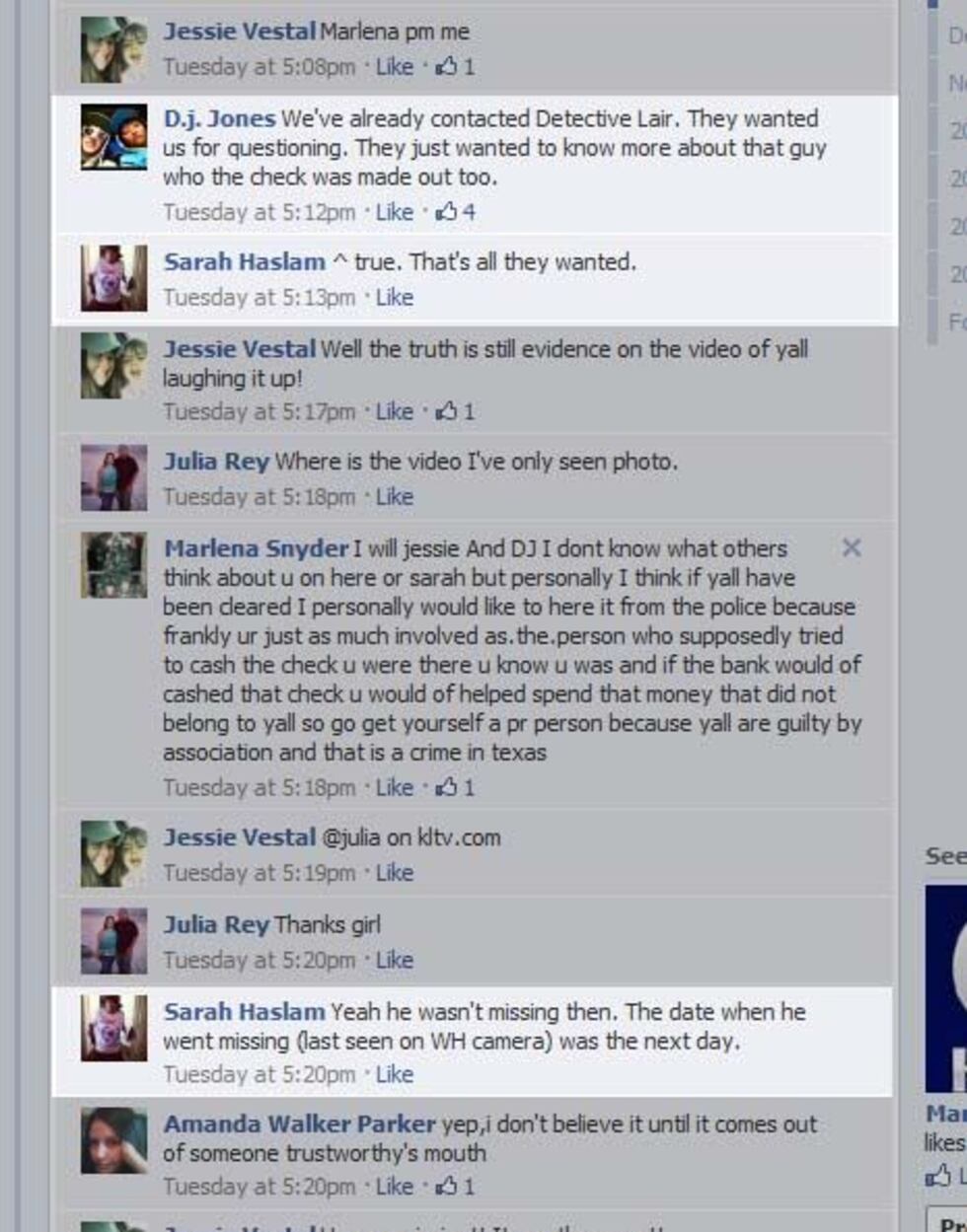Screen dimensions: 967x1232
Task: Click thumbs-up icon on Marlena Snyder's comment
Action: (447, 787)
